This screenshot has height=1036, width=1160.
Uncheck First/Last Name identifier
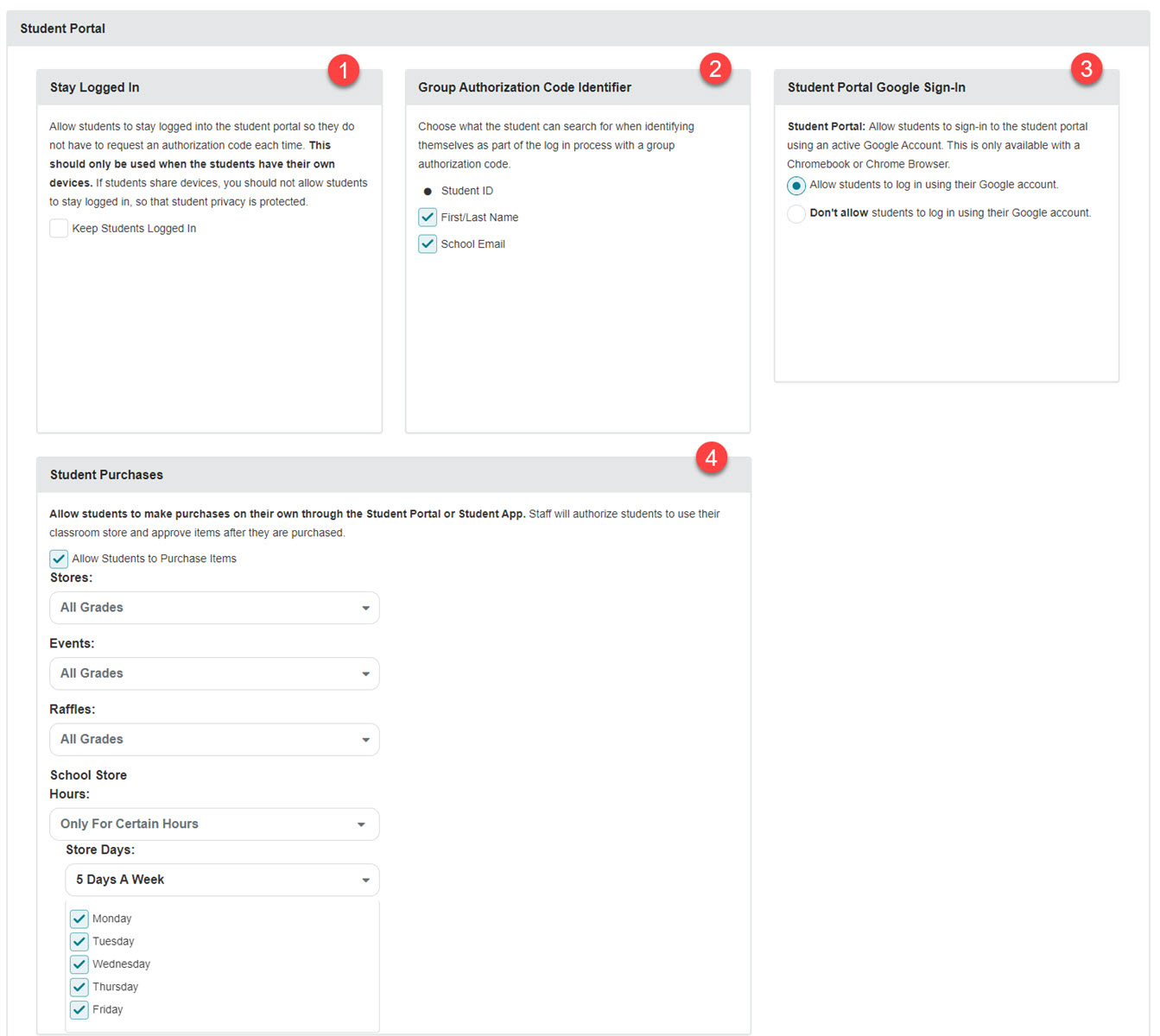tap(428, 218)
